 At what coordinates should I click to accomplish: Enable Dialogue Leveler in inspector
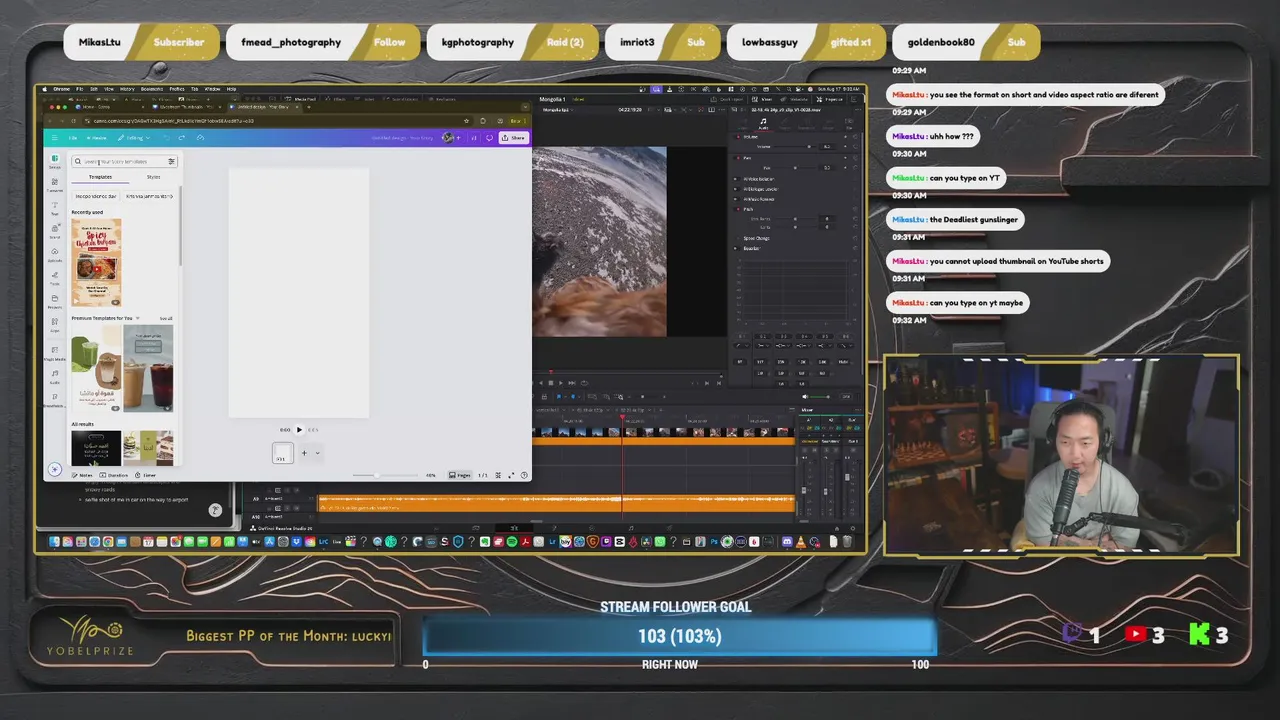735,189
